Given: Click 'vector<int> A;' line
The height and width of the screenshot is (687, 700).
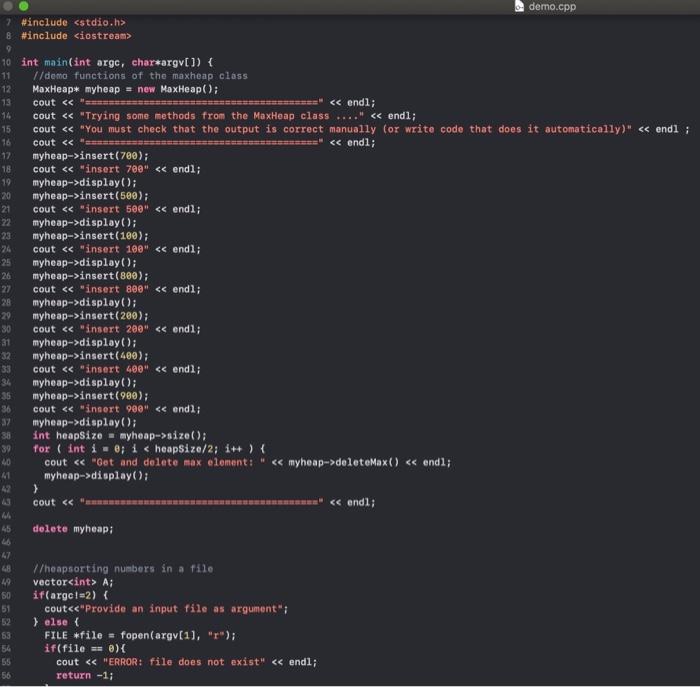Looking at the screenshot, I should pos(73,582).
